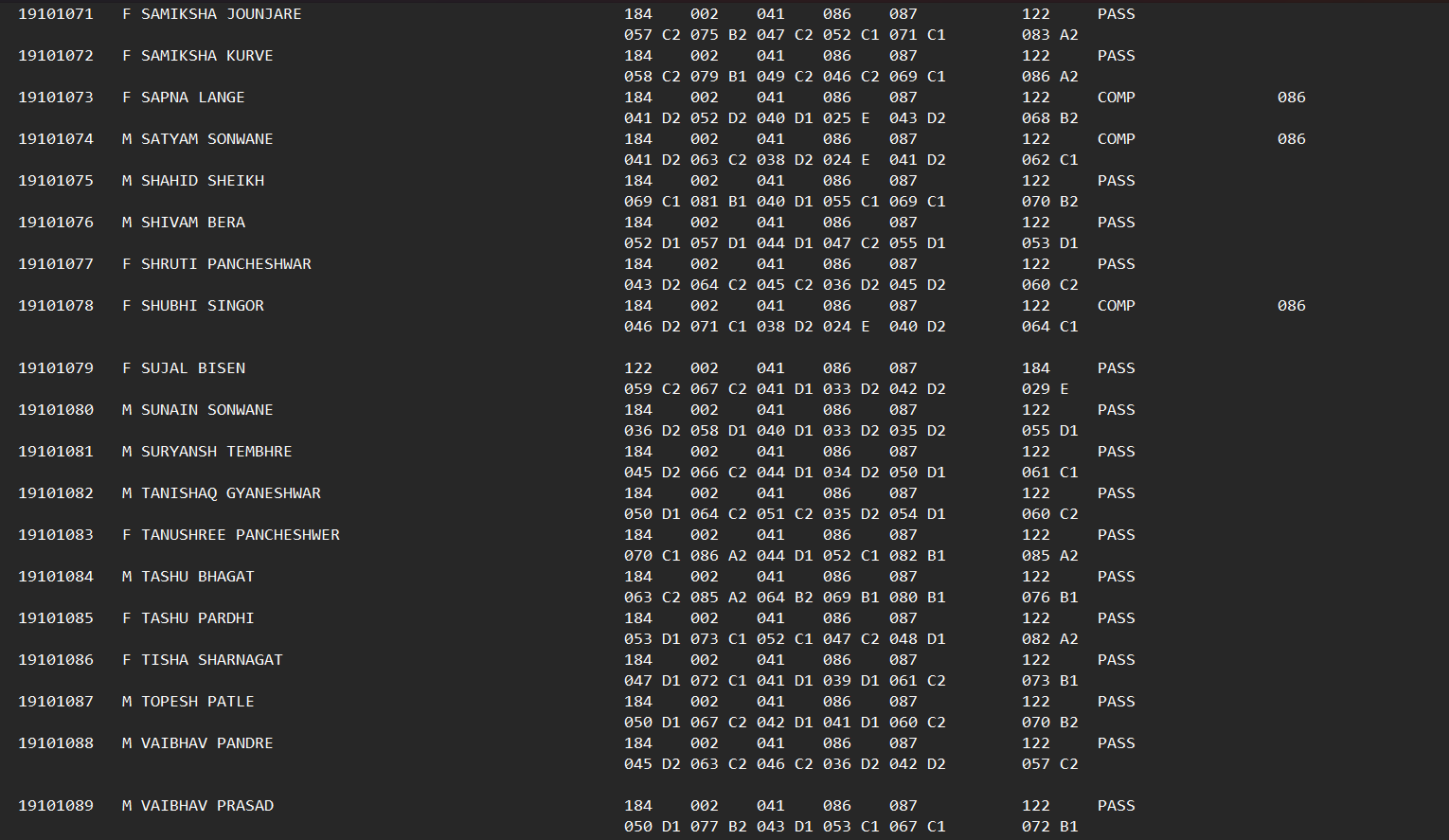1449x840 pixels.
Task: Click the name TASHU PARDHI
Action: (x=197, y=618)
